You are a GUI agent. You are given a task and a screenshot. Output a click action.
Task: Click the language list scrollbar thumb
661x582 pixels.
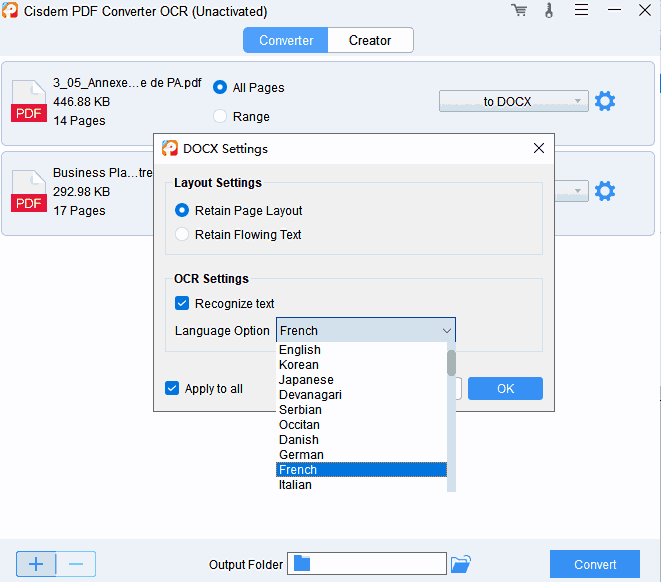(451, 362)
